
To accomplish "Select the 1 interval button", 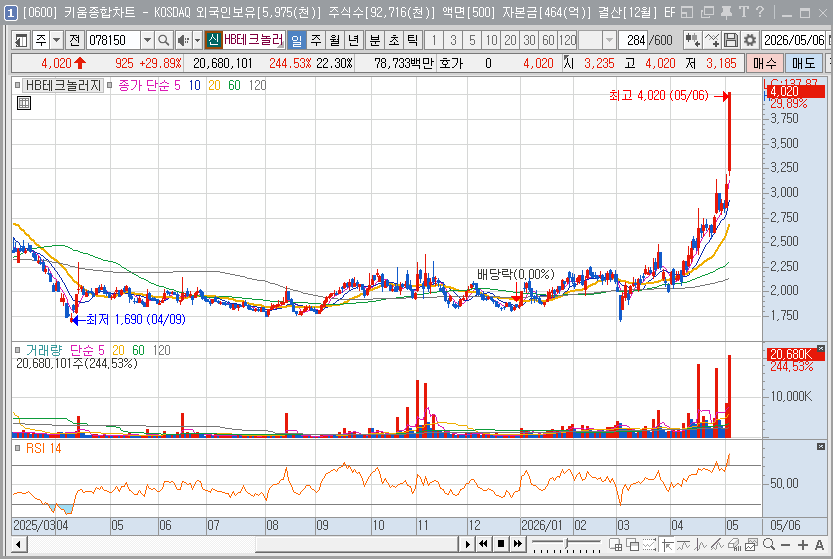I will click(x=434, y=40).
